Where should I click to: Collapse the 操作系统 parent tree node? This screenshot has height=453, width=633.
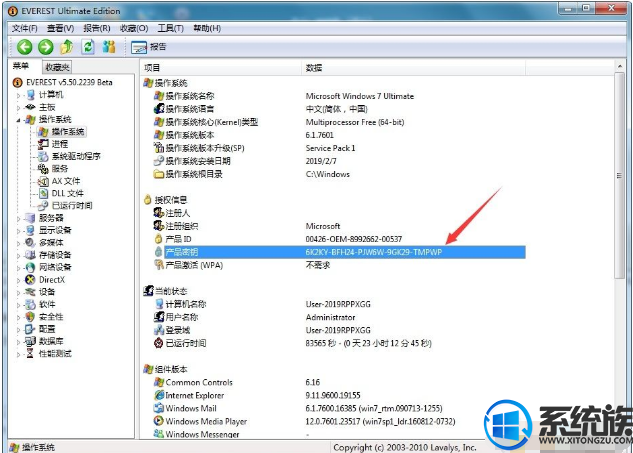(18, 120)
